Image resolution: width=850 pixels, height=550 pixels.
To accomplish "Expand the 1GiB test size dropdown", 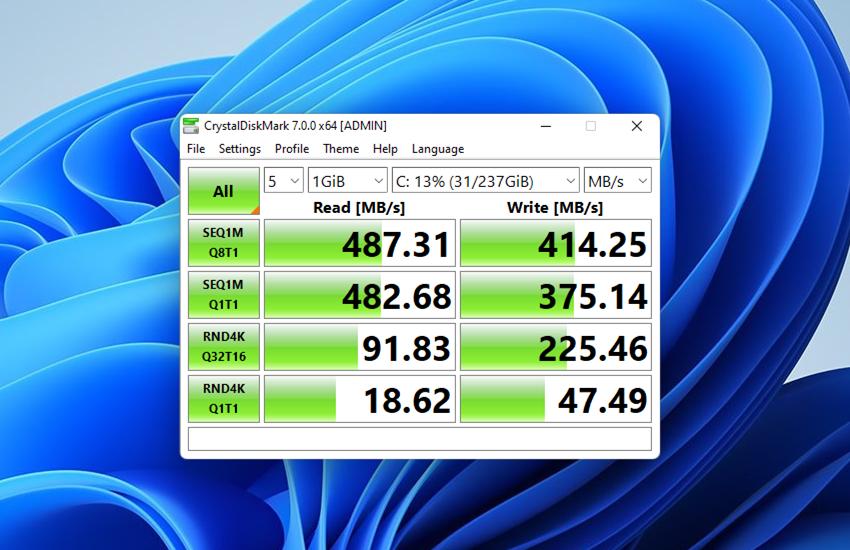I will pyautogui.click(x=347, y=180).
